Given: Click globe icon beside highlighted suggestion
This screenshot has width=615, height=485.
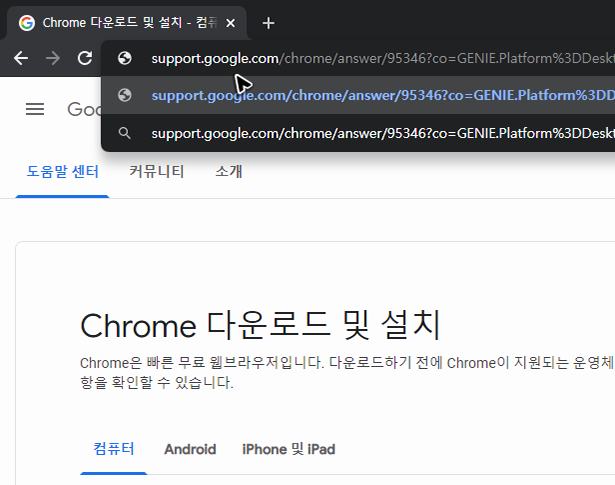Looking at the screenshot, I should pos(125,95).
